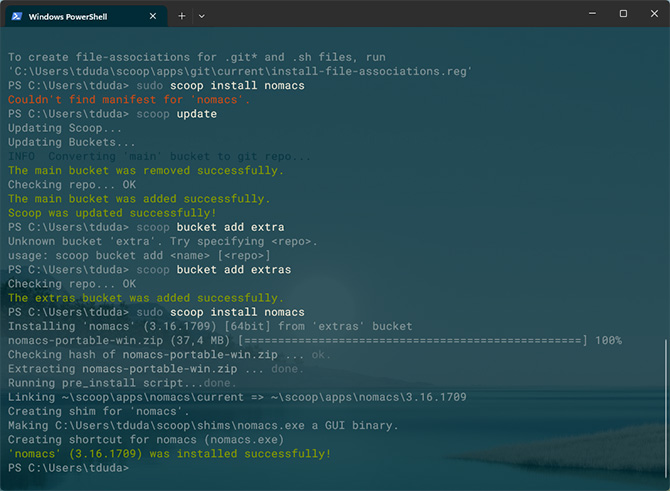Click the PowerShell icon in the tab
This screenshot has width=670, height=491.
coord(17,16)
